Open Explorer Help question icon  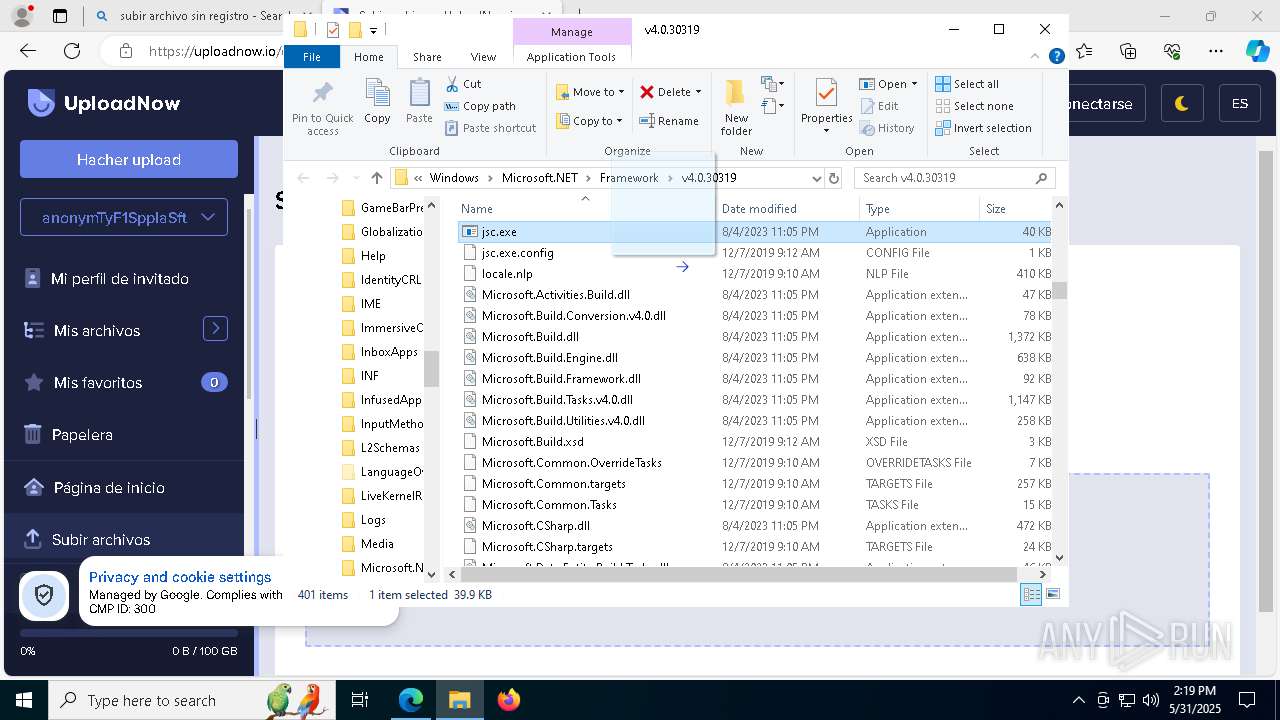(x=1056, y=57)
